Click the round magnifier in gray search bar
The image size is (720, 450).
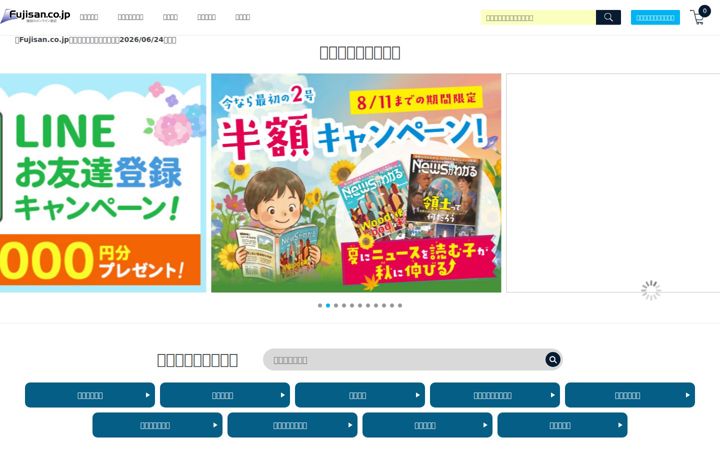(552, 360)
